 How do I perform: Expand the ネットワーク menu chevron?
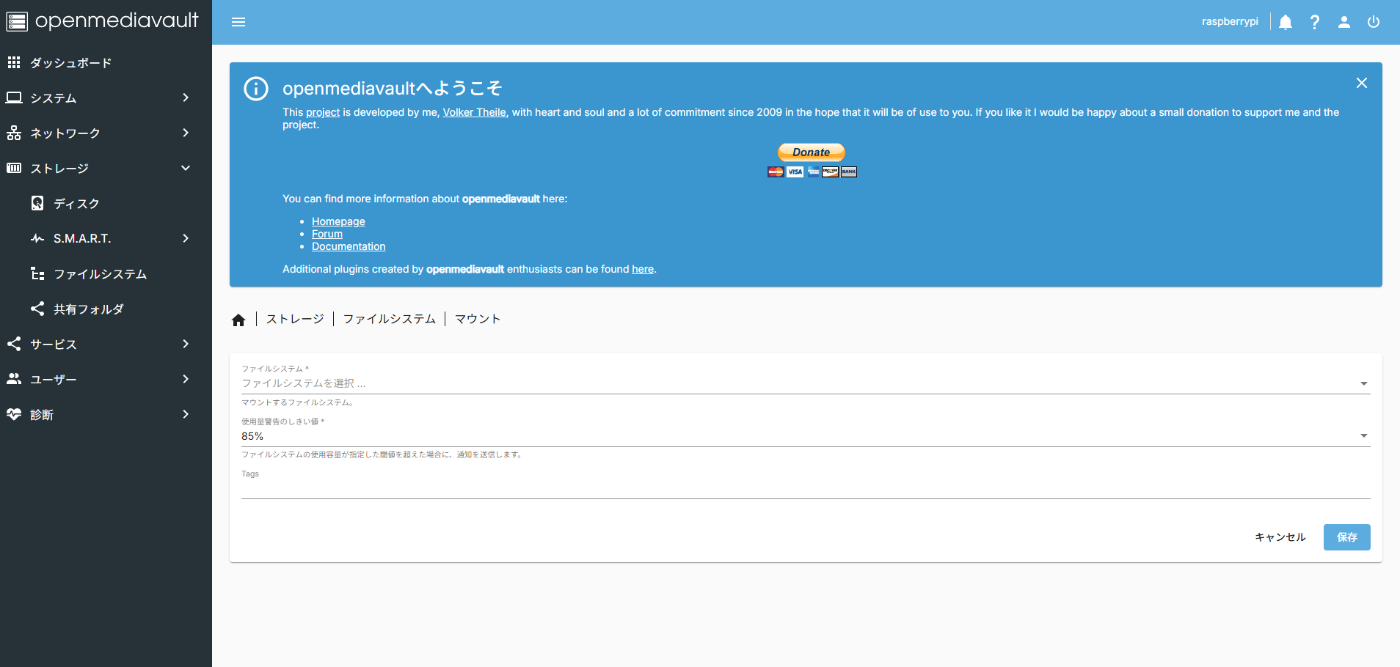(x=186, y=133)
